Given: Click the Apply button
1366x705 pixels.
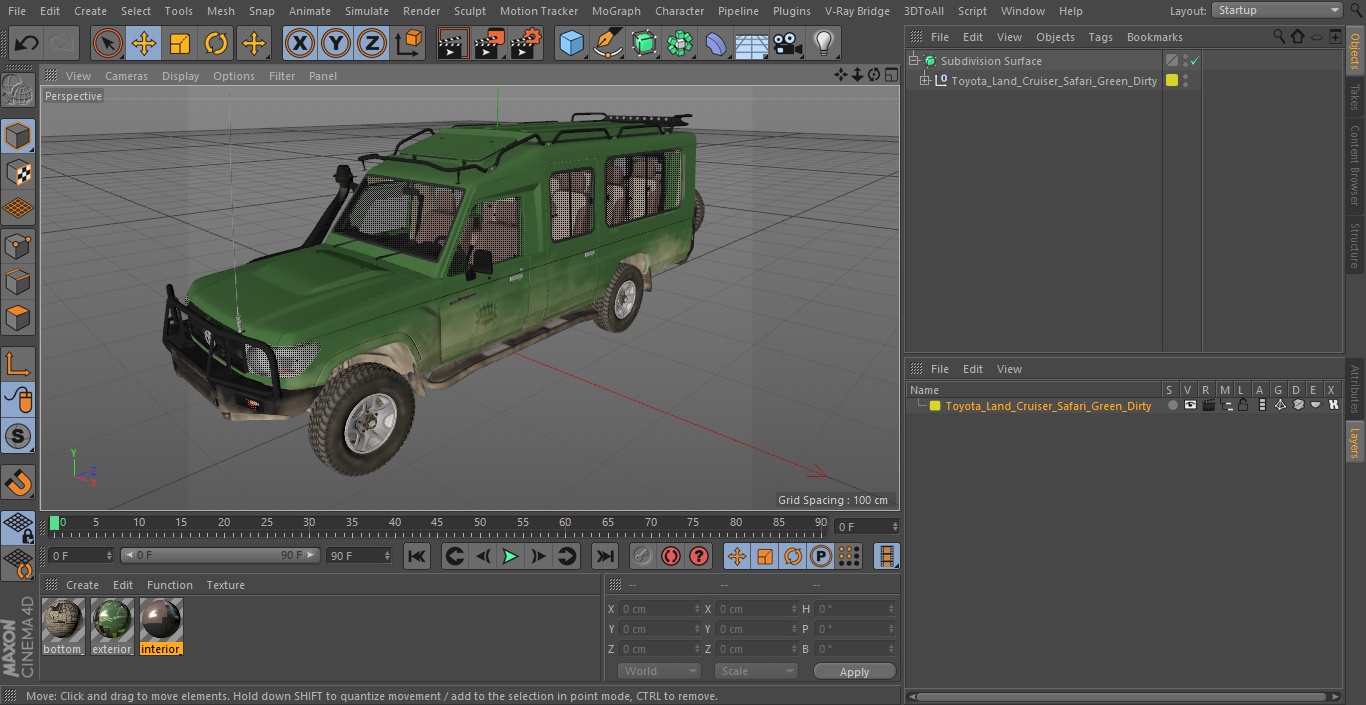Looking at the screenshot, I should pos(854,671).
